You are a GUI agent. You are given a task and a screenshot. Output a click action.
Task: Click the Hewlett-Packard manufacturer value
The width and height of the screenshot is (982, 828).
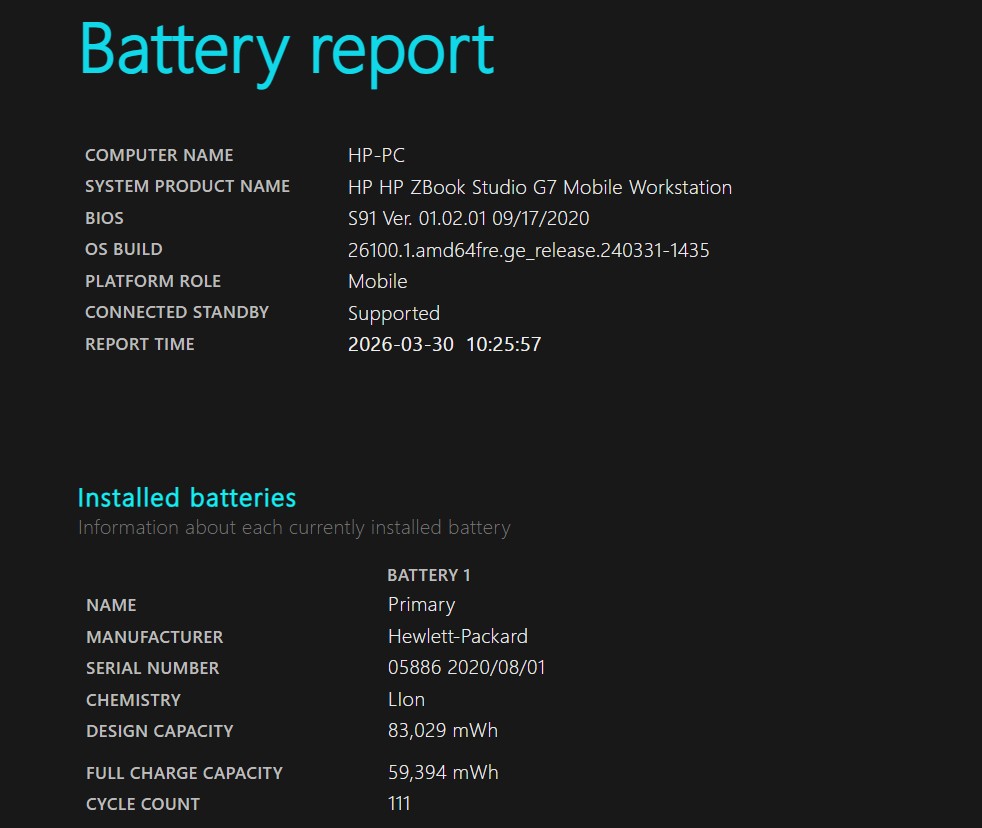(x=457, y=636)
